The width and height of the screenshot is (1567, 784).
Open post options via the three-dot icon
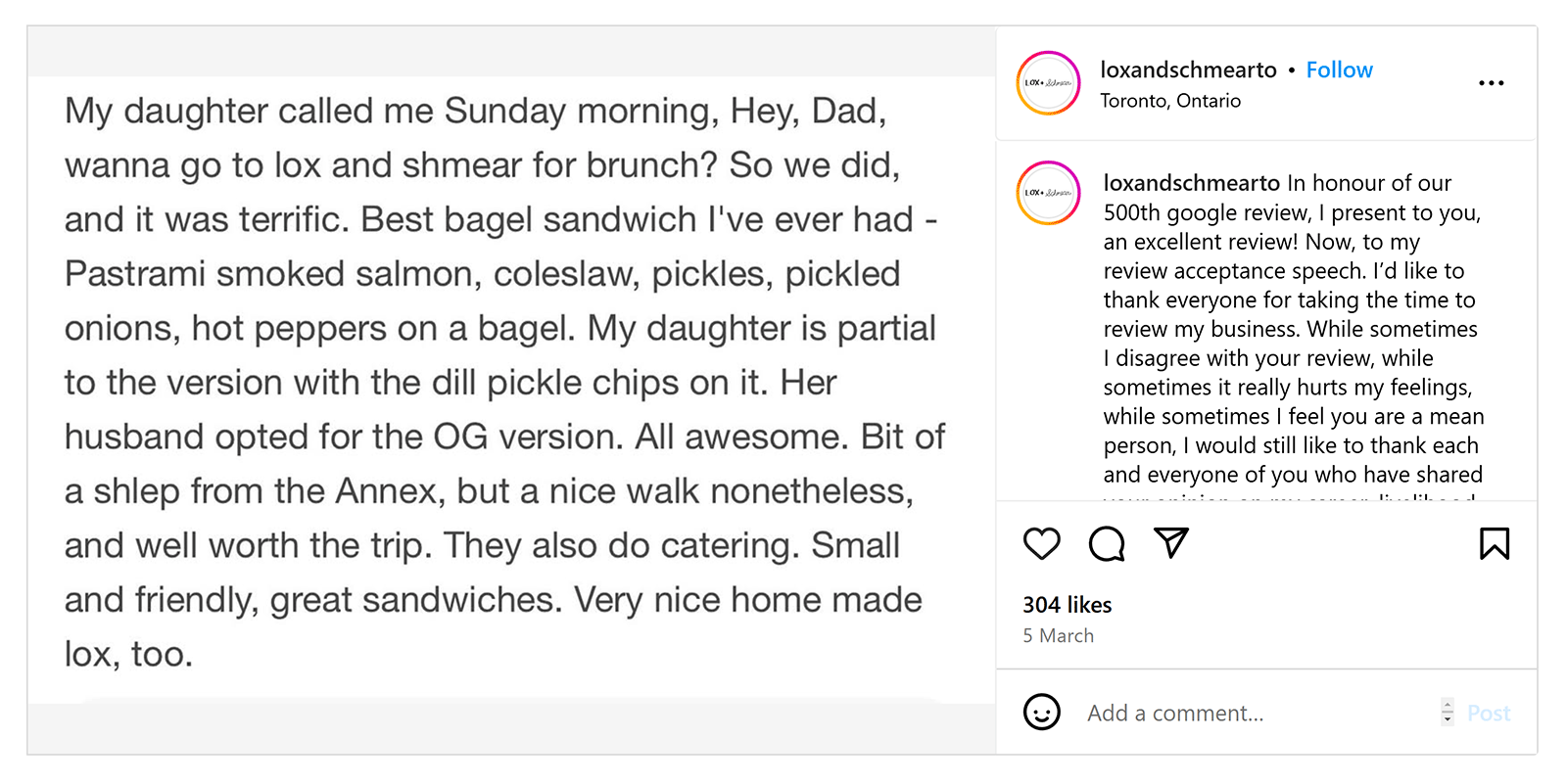1491,83
